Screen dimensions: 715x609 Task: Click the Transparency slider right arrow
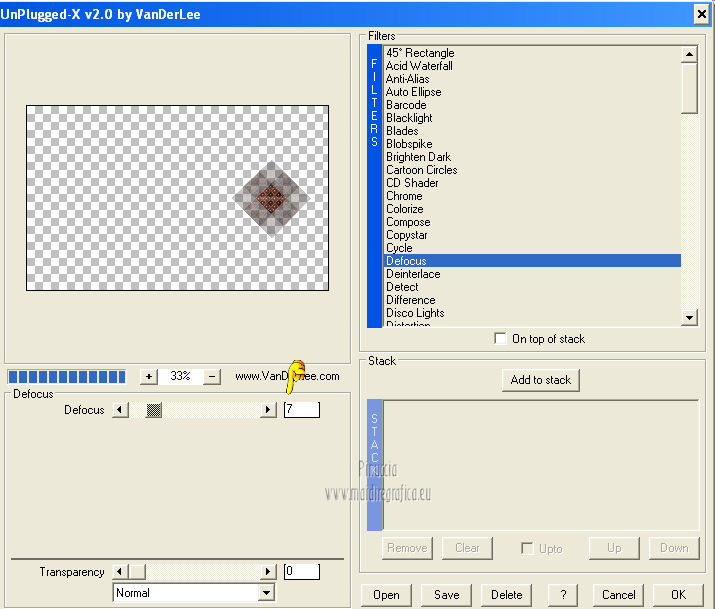pos(268,572)
